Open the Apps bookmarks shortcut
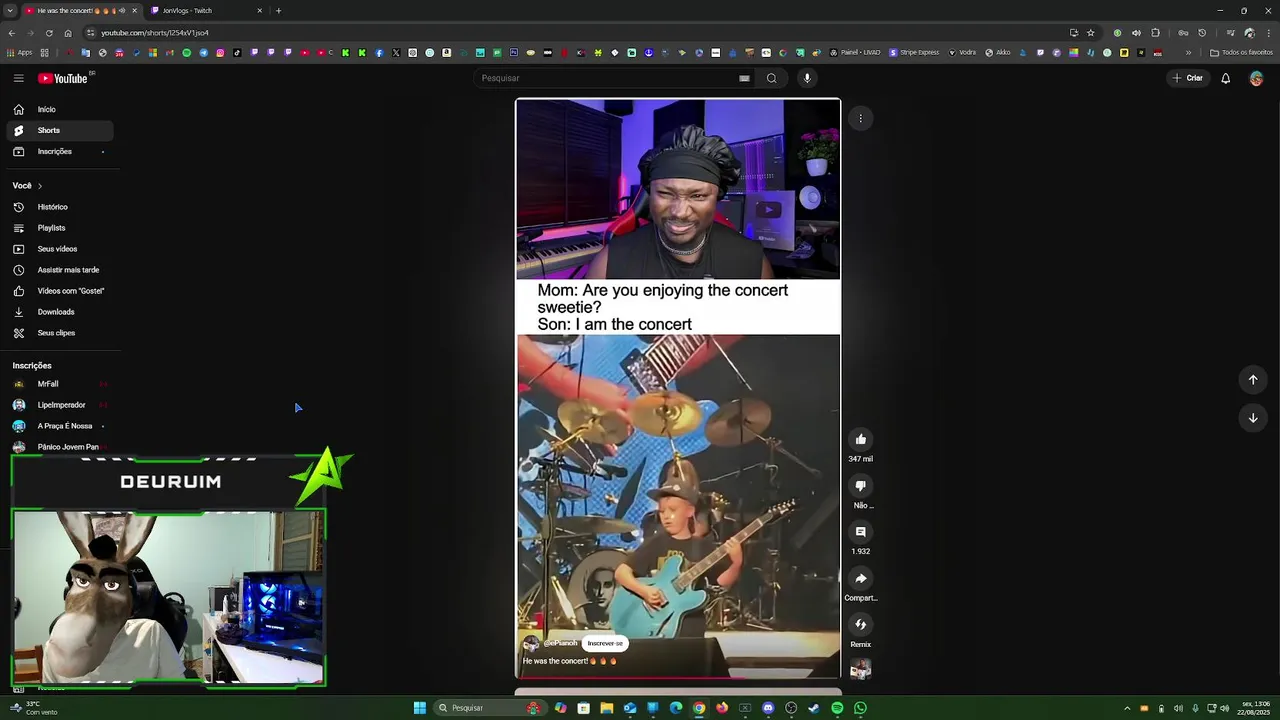1280x720 pixels. coord(19,53)
